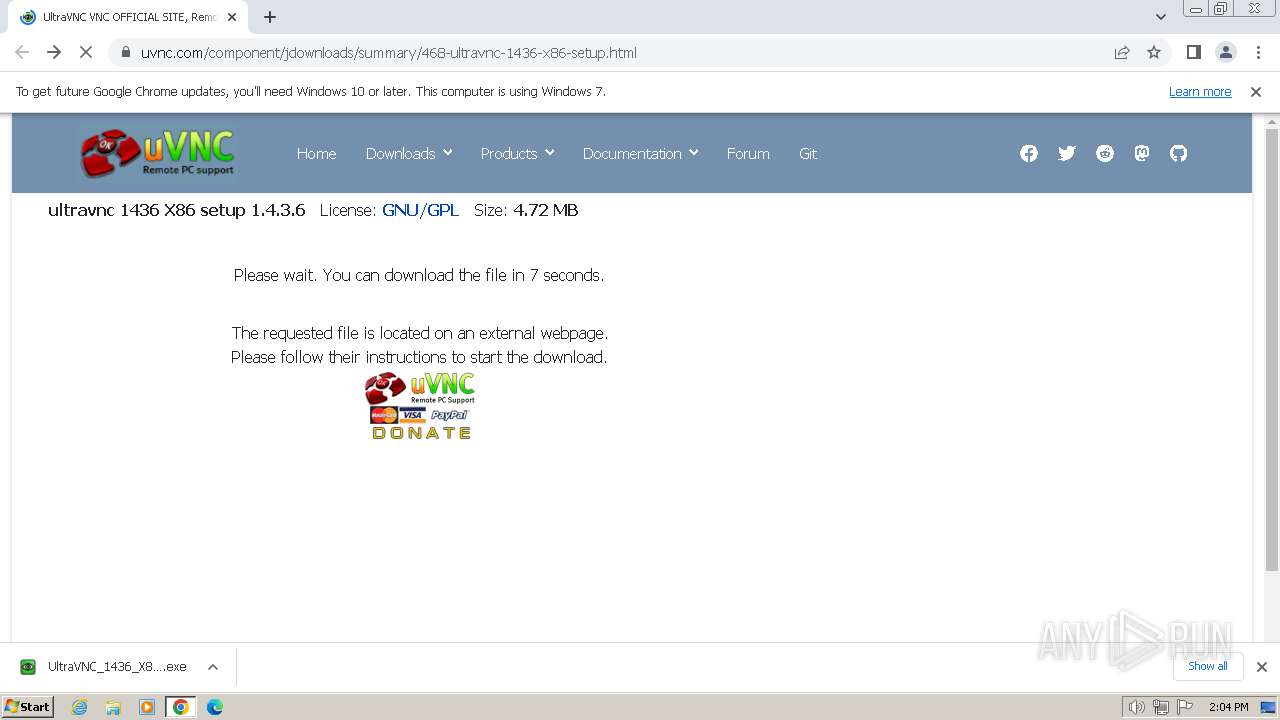This screenshot has height=720, width=1280.
Task: Open Chrome three-dot menu
Action: click(1258, 52)
